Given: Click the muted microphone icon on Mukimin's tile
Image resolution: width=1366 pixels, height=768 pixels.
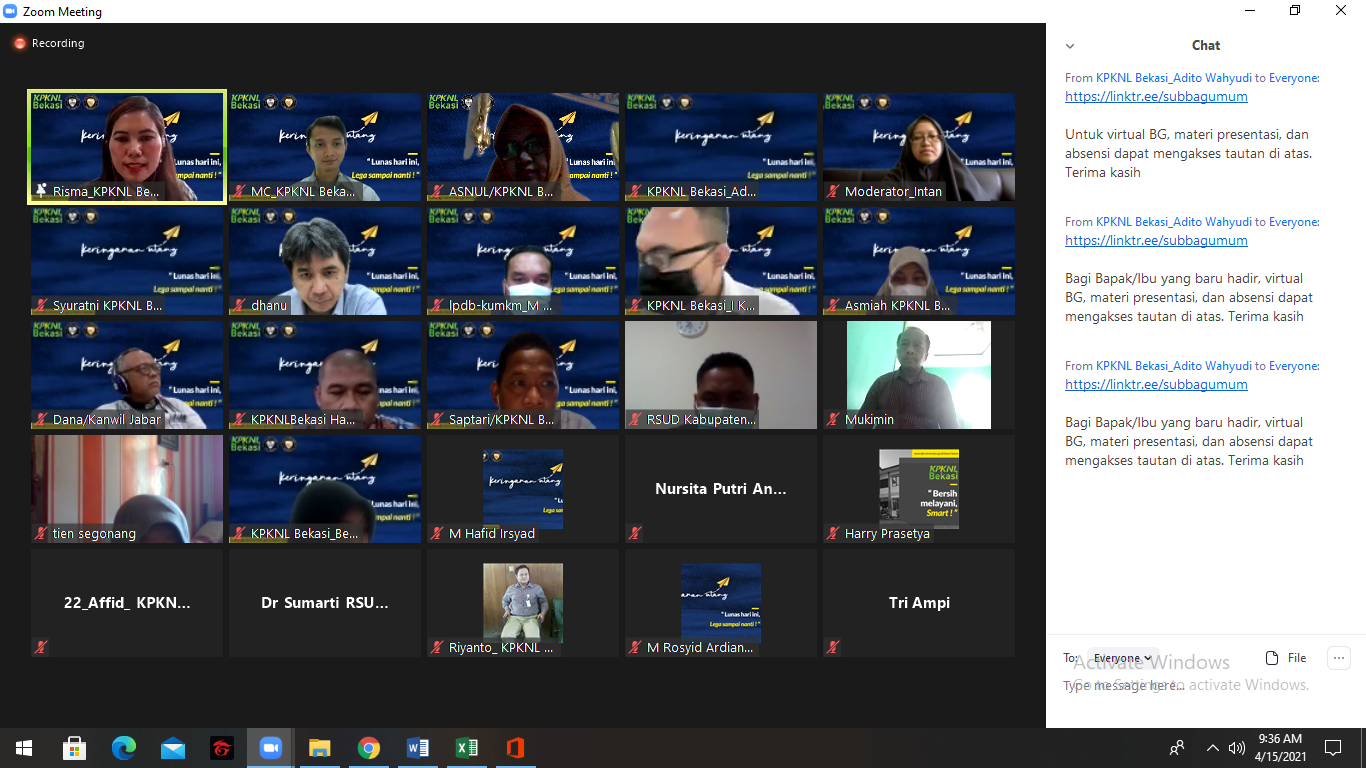Looking at the screenshot, I should 833,420.
